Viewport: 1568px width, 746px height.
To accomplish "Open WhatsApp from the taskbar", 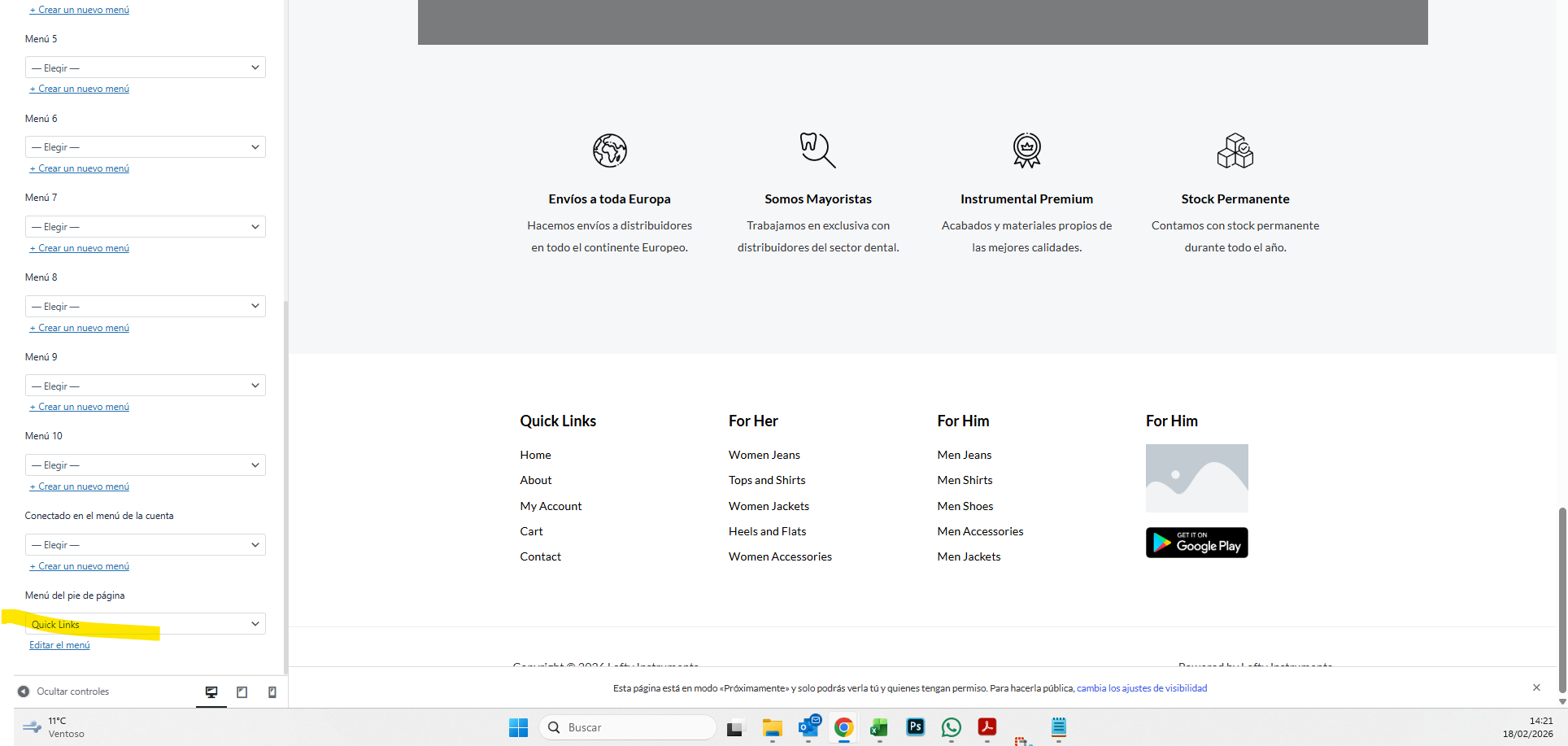I will (951, 727).
